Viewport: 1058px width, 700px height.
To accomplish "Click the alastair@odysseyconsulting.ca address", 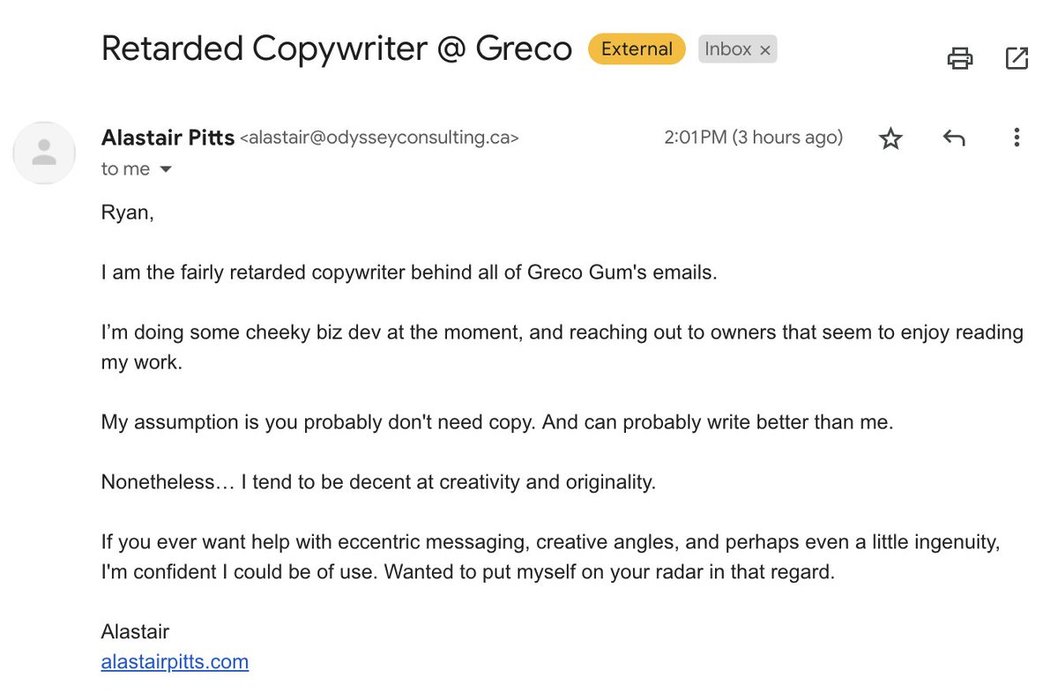I will pos(379,138).
